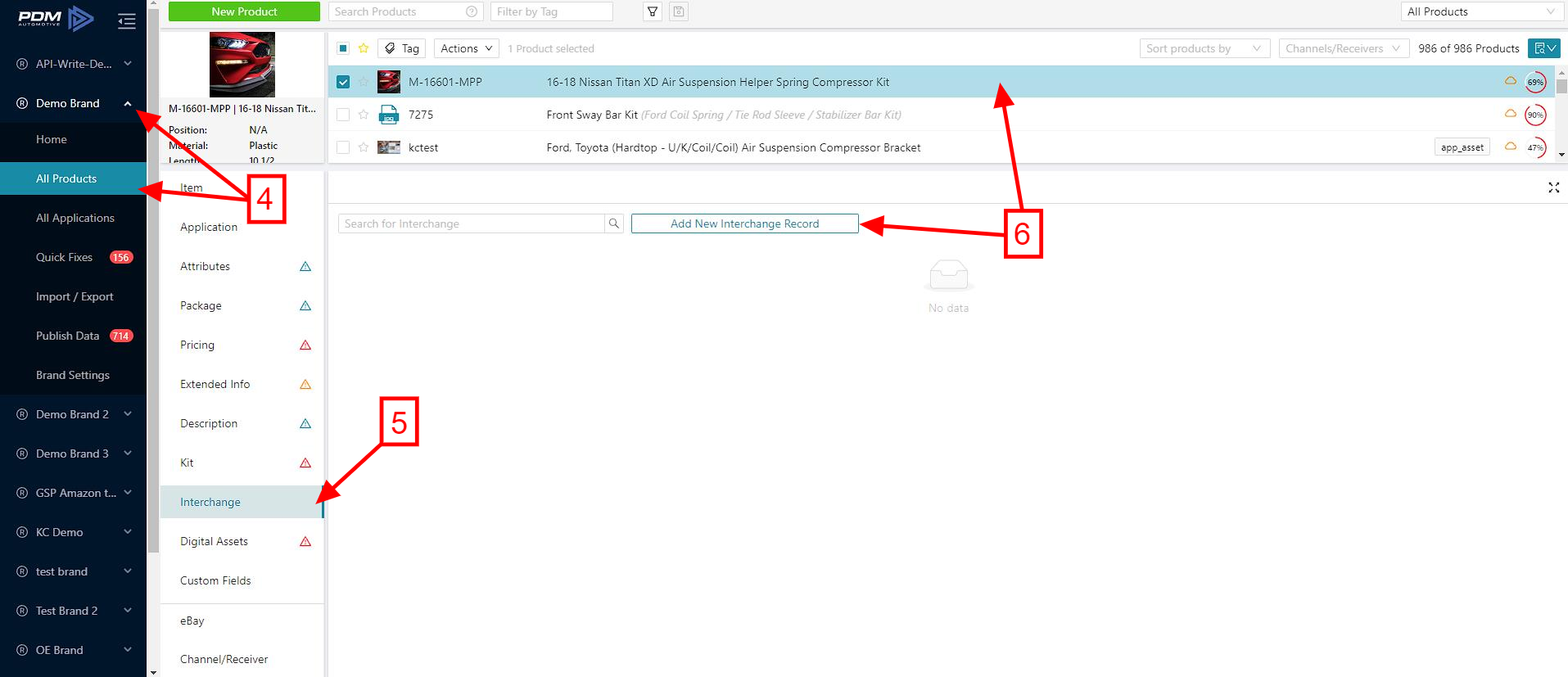The image size is (1568, 677).
Task: Click the Tag button
Action: (x=401, y=48)
